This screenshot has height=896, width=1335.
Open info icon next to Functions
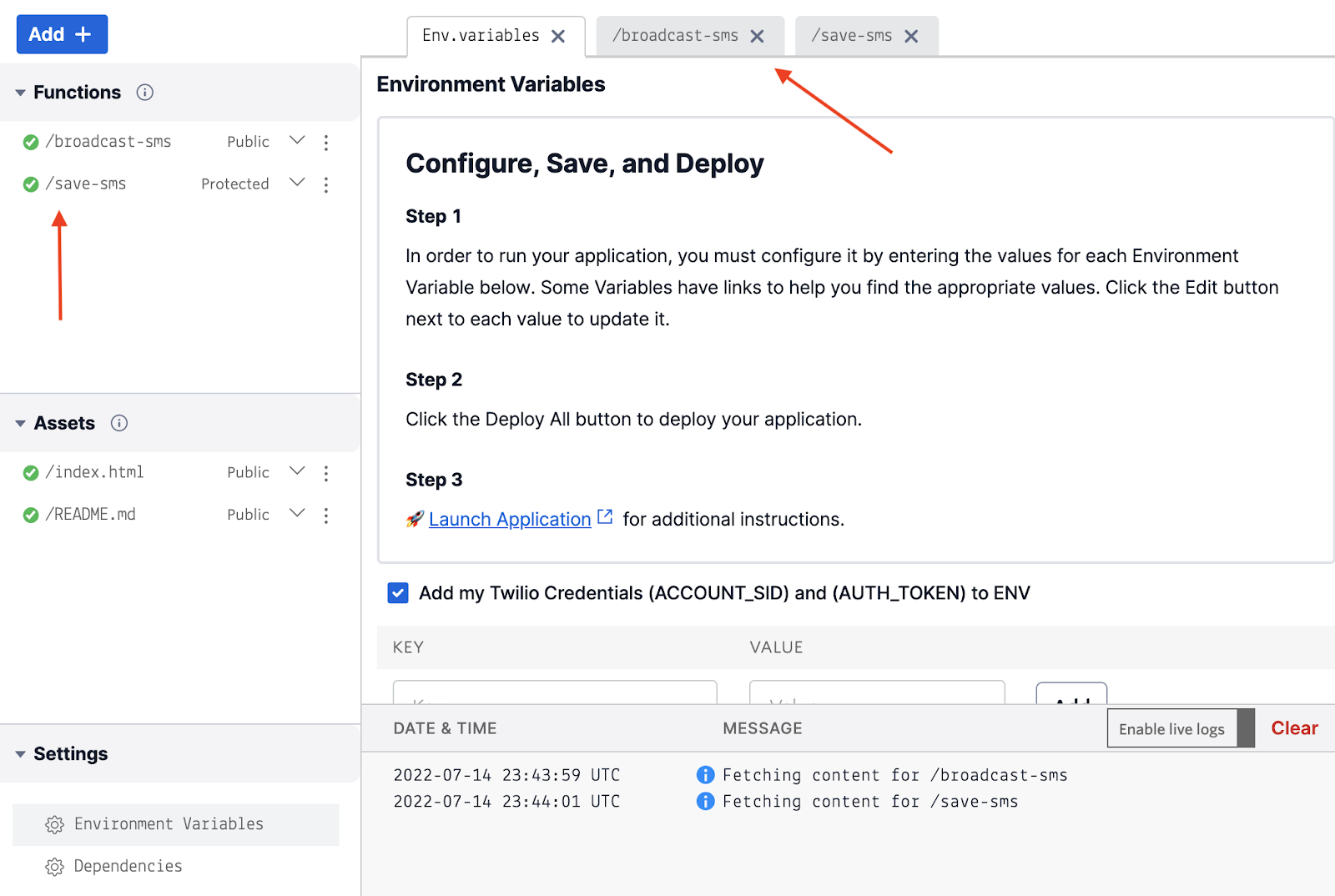click(145, 93)
